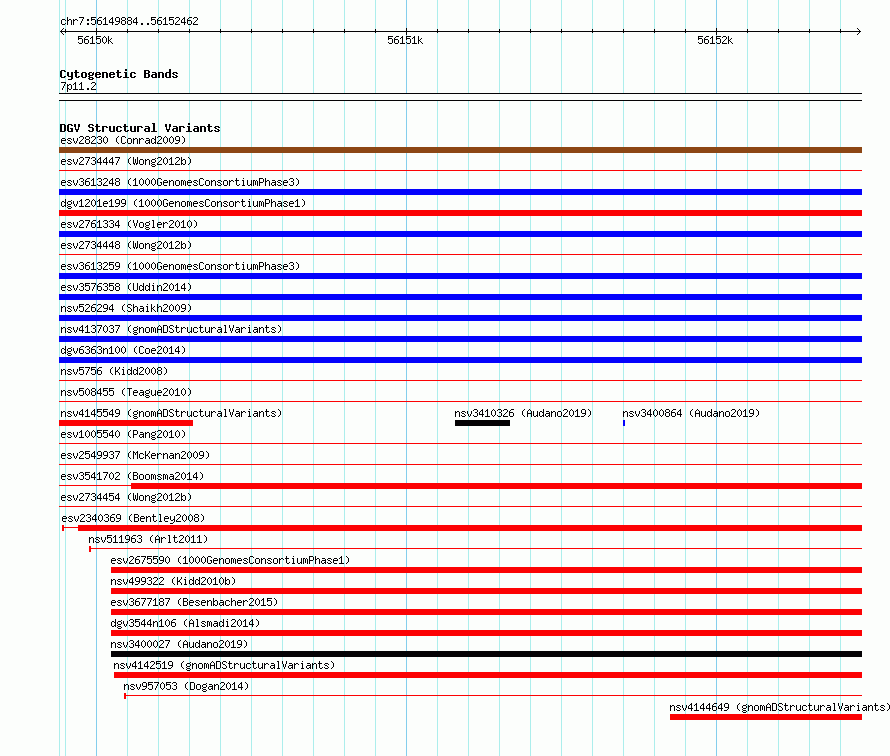Open variant nsv4144649 gnomAD label
Screen dimensions: 890x756
779,707
